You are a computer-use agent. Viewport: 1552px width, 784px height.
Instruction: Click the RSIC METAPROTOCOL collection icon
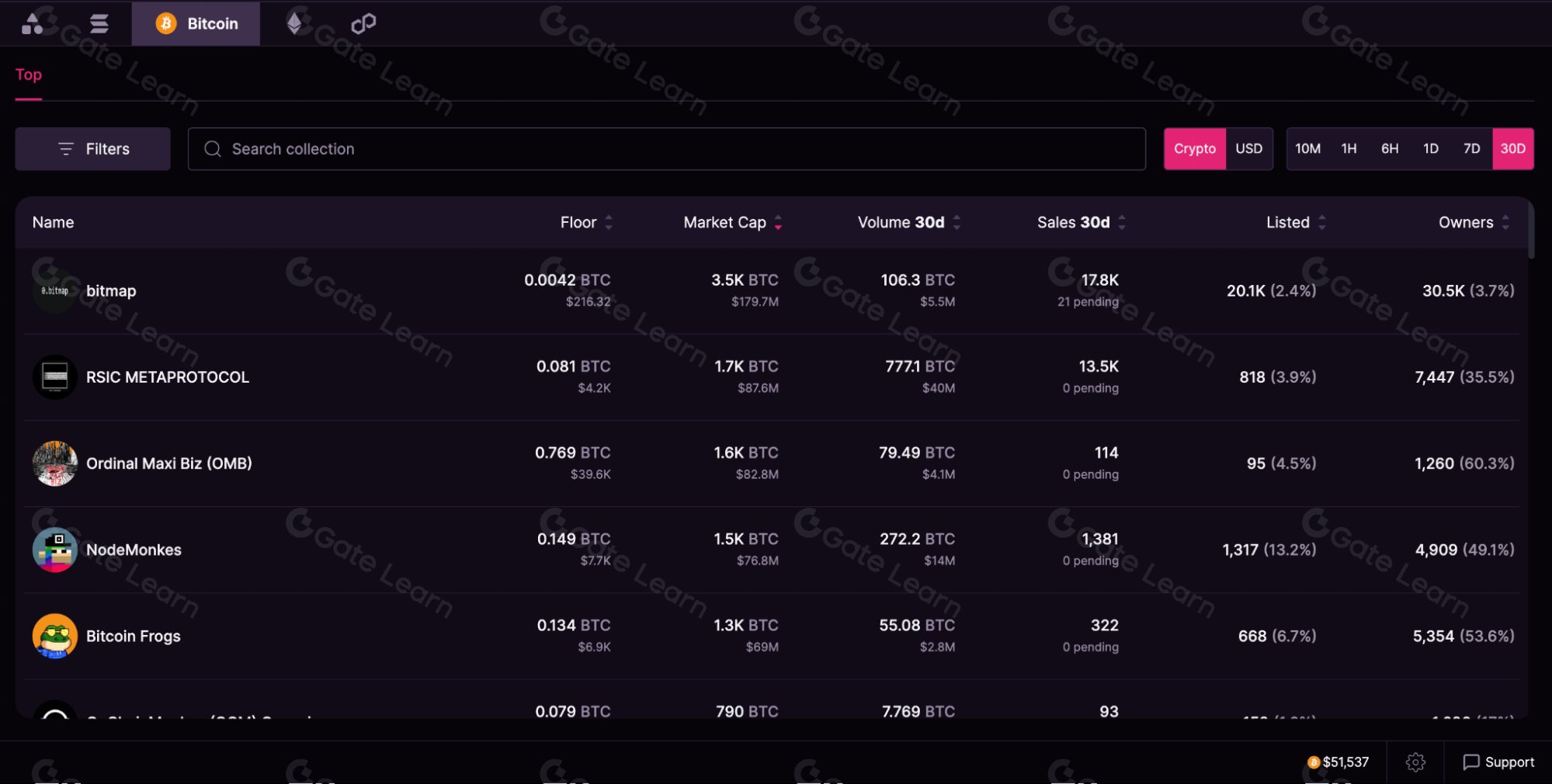click(55, 377)
